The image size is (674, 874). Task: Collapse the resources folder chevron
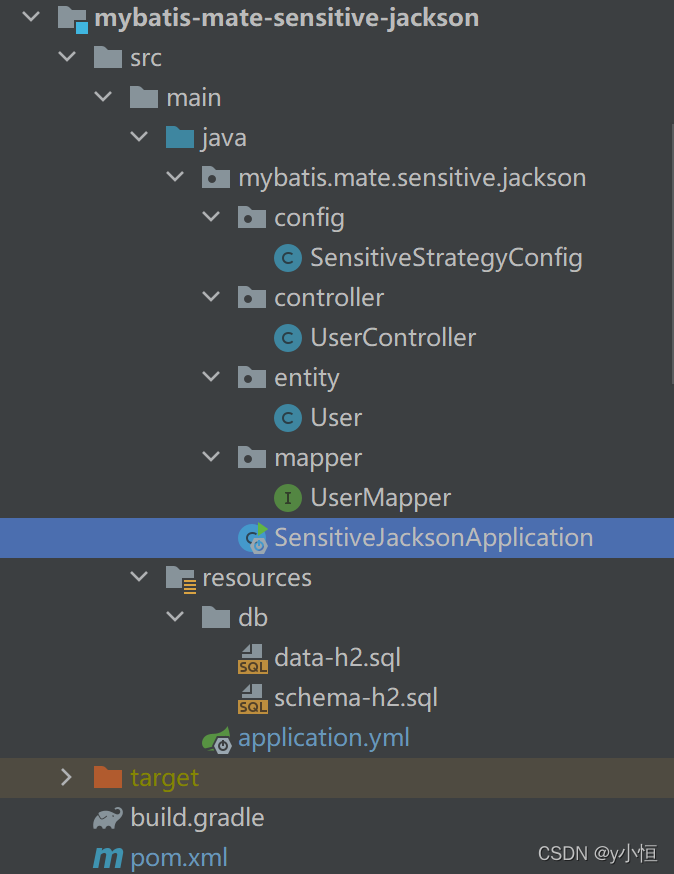[139, 577]
